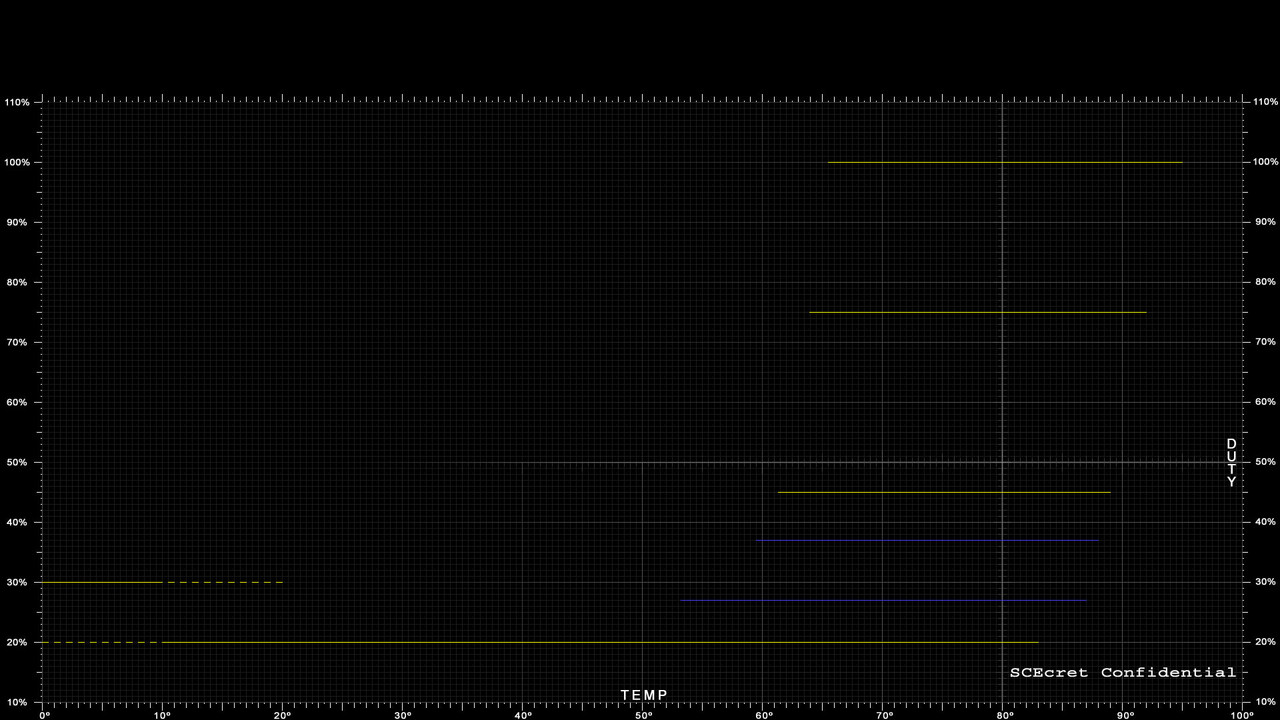Image resolution: width=1280 pixels, height=720 pixels.
Task: Click the 110% label on left axis
Action: 17,102
